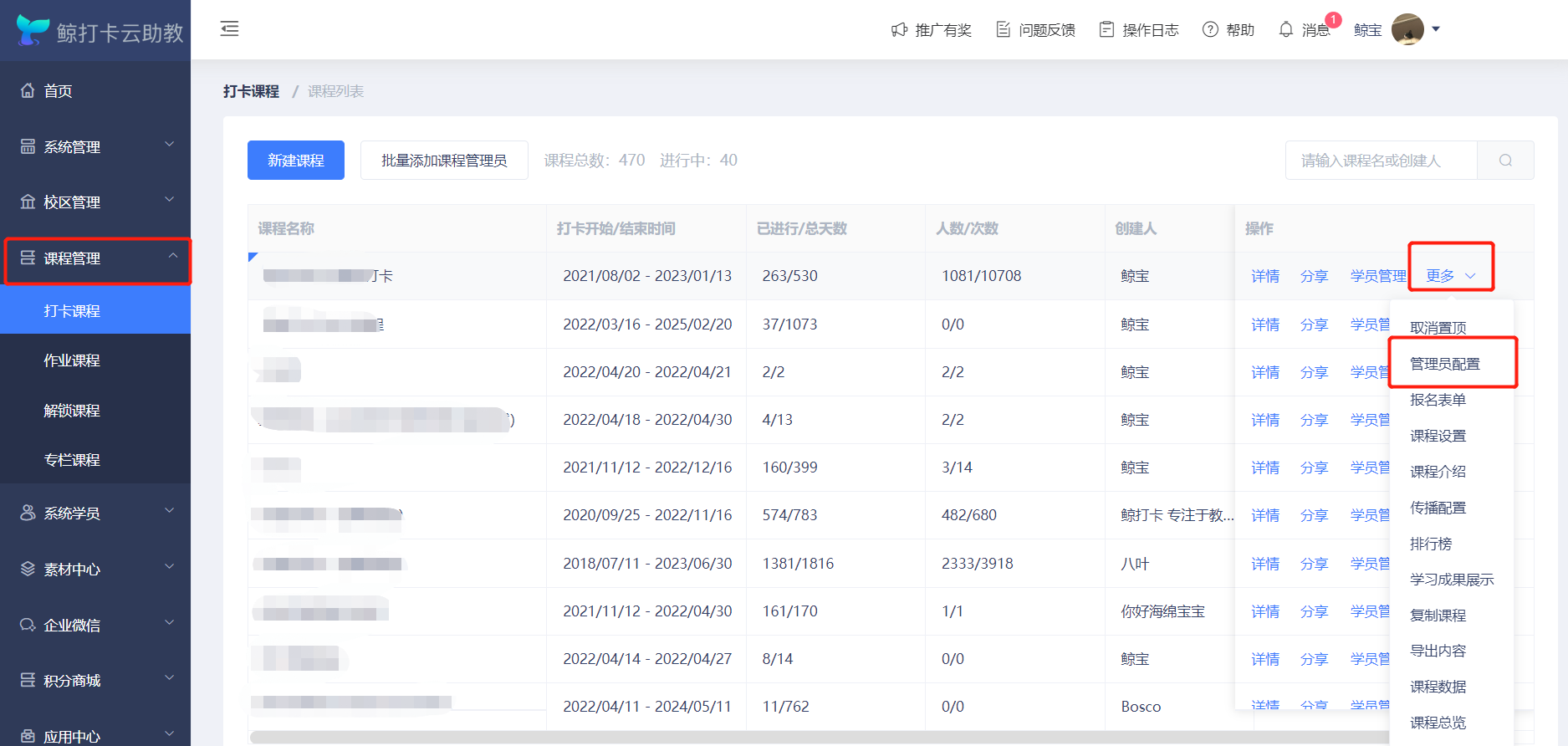
Task: Go to 首页 home in sidebar
Action: [58, 91]
